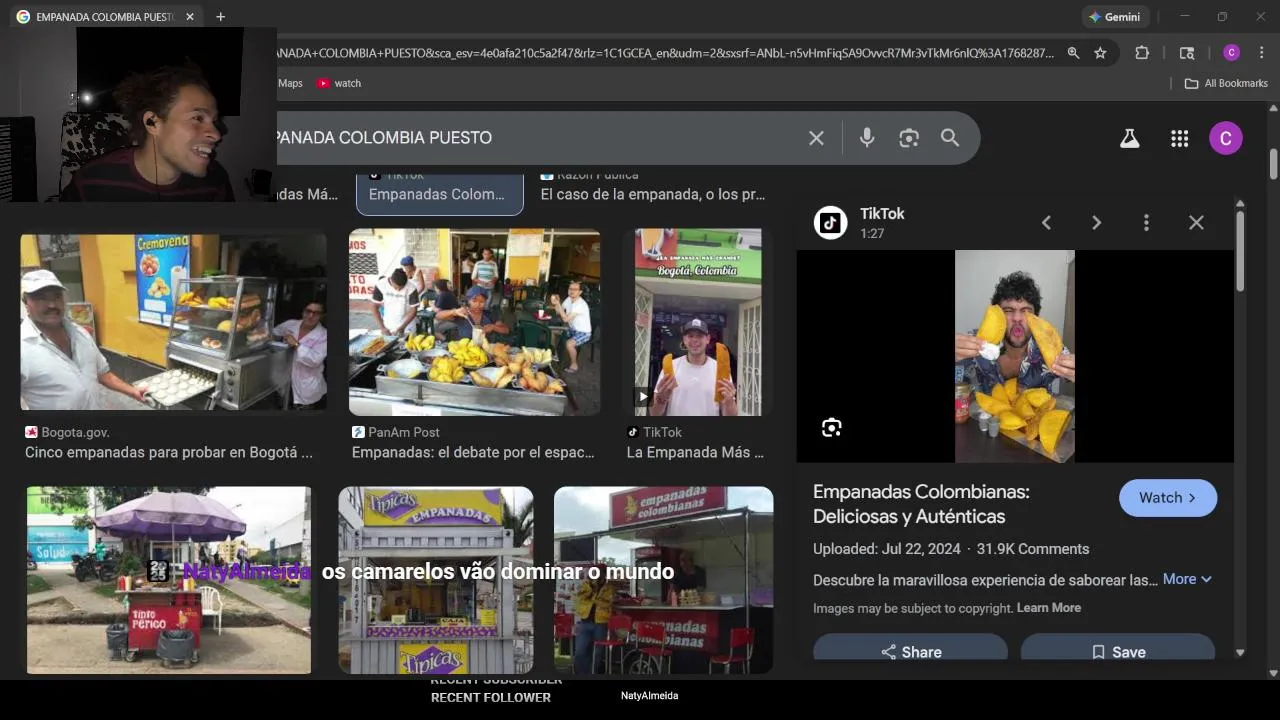This screenshot has height=720, width=1280.
Task: Open the PanAm Post street stall image
Action: [x=475, y=322]
